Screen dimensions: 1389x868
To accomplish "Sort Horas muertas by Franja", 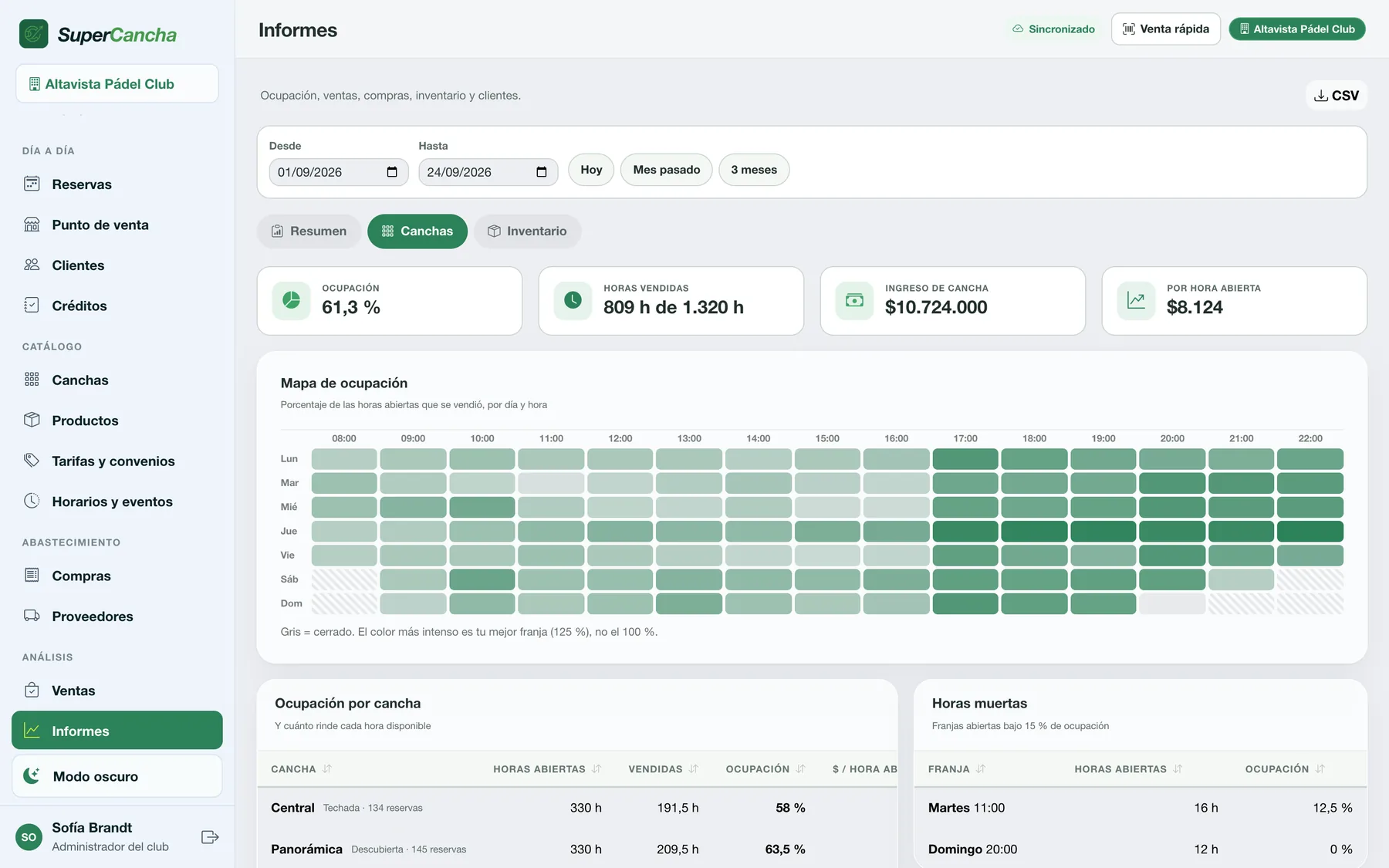I will (x=957, y=769).
